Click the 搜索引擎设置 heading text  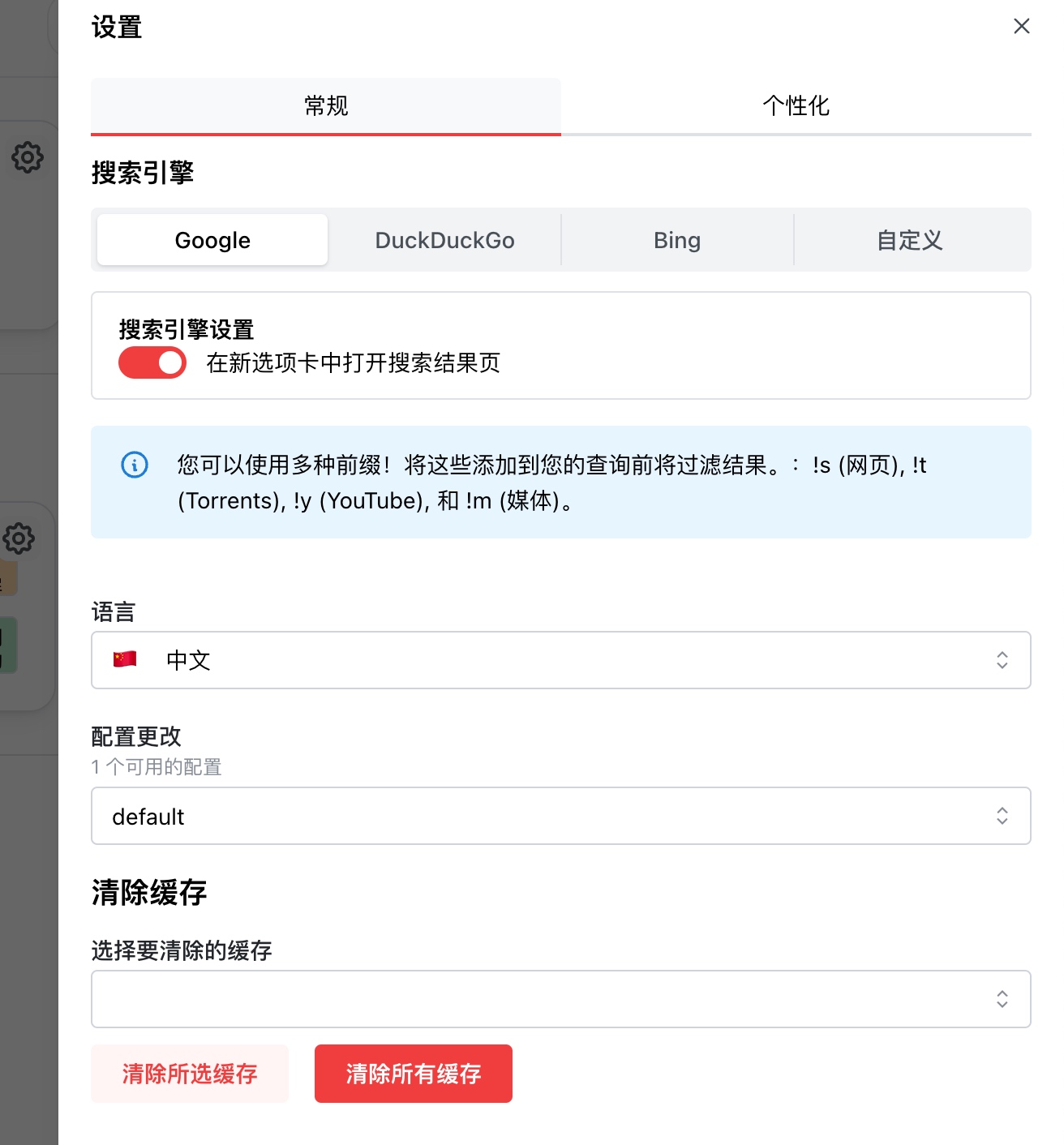point(187,329)
